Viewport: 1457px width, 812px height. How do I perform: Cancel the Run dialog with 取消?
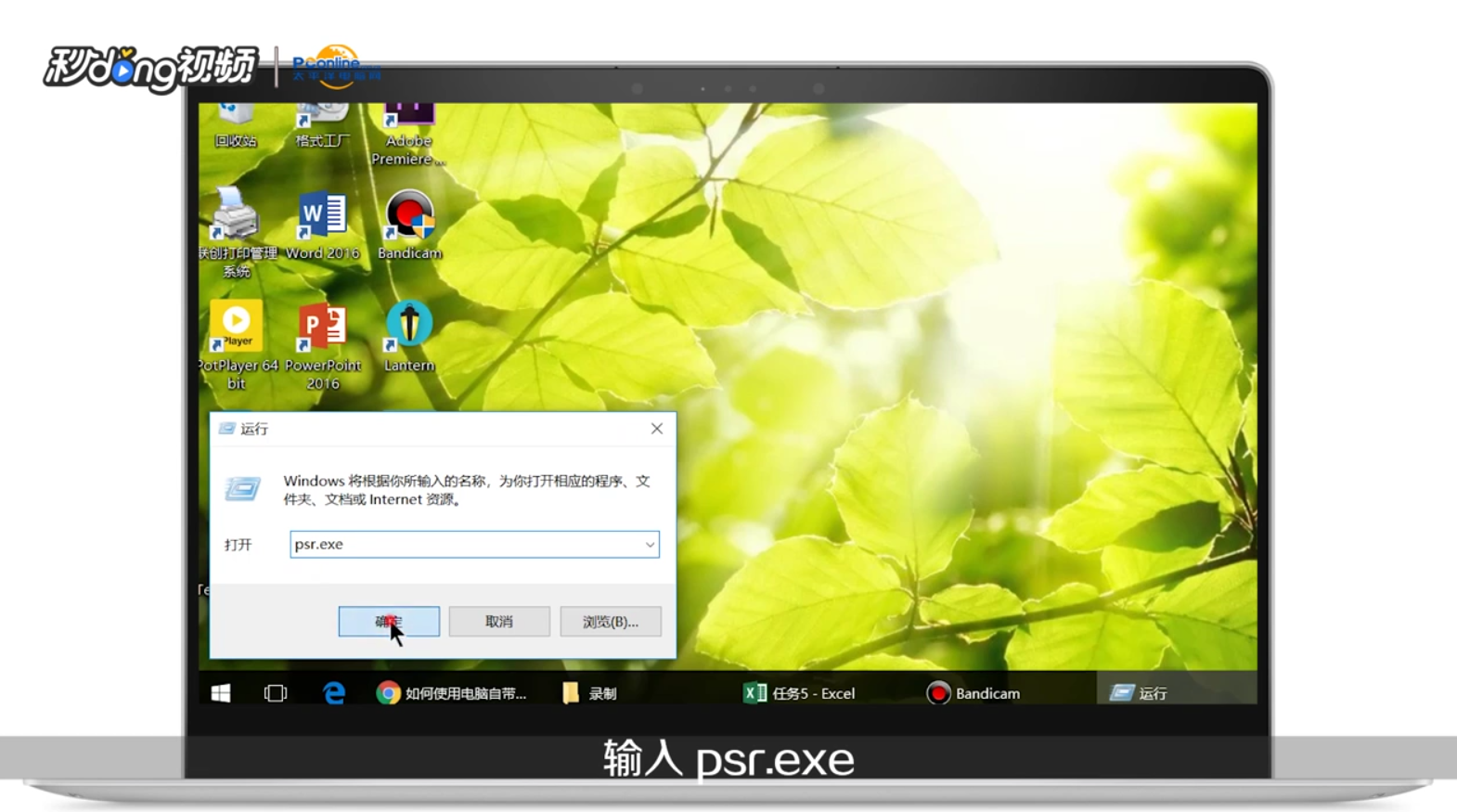(x=499, y=622)
